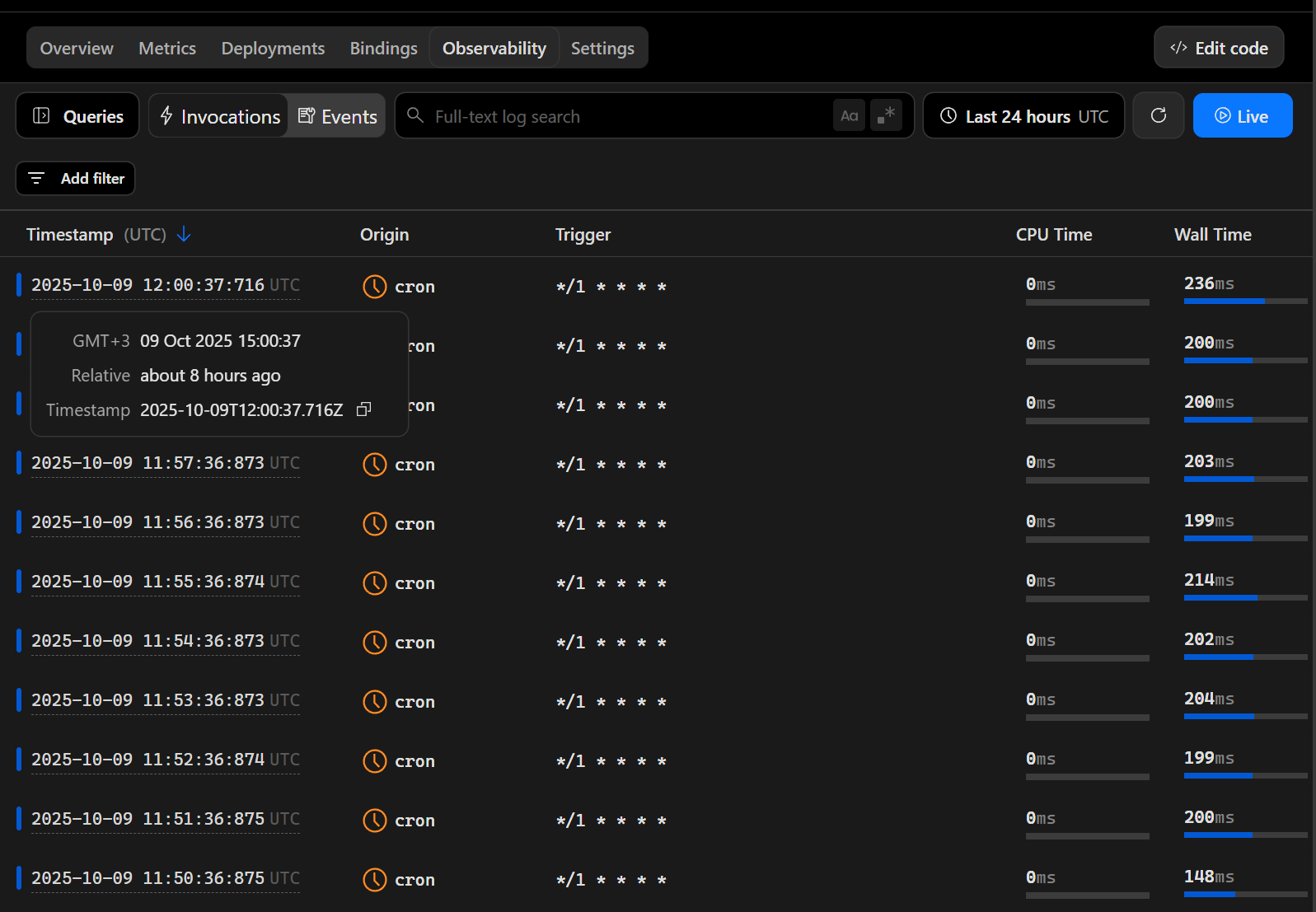1316x912 pixels.
Task: Click the 202ms wall time value
Action: click(1209, 639)
